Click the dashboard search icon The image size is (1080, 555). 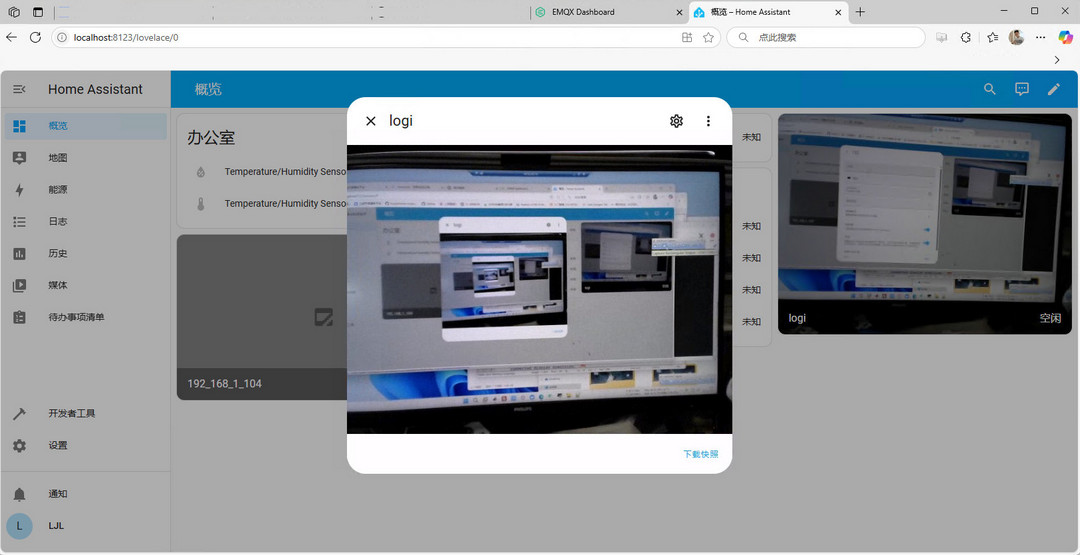[990, 89]
